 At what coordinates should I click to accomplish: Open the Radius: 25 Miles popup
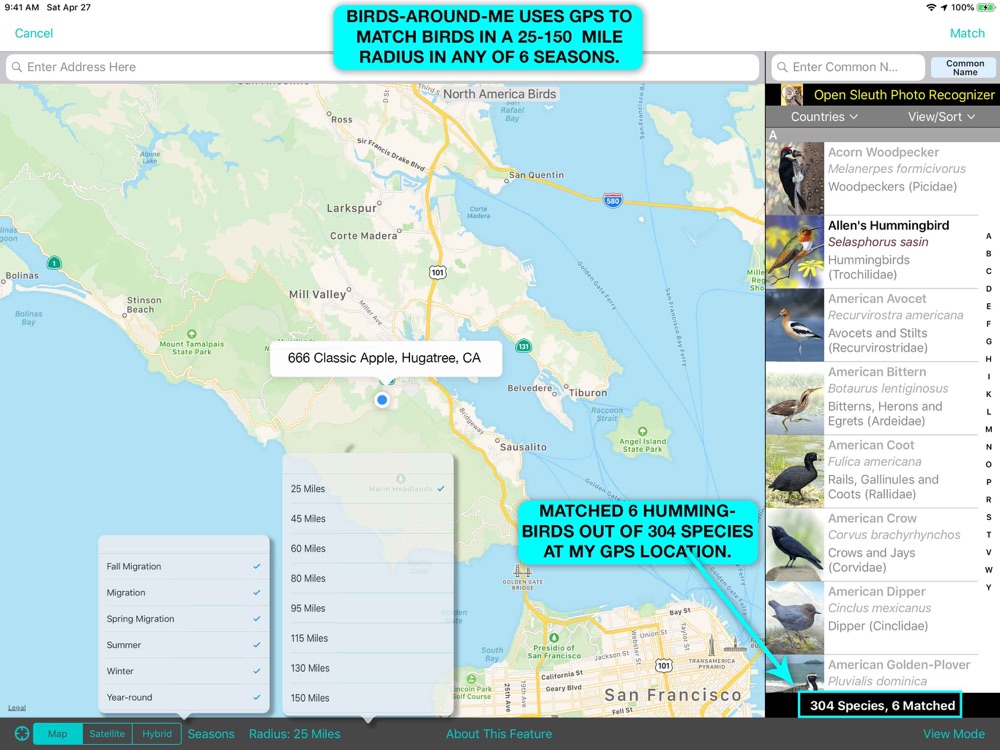coord(295,734)
